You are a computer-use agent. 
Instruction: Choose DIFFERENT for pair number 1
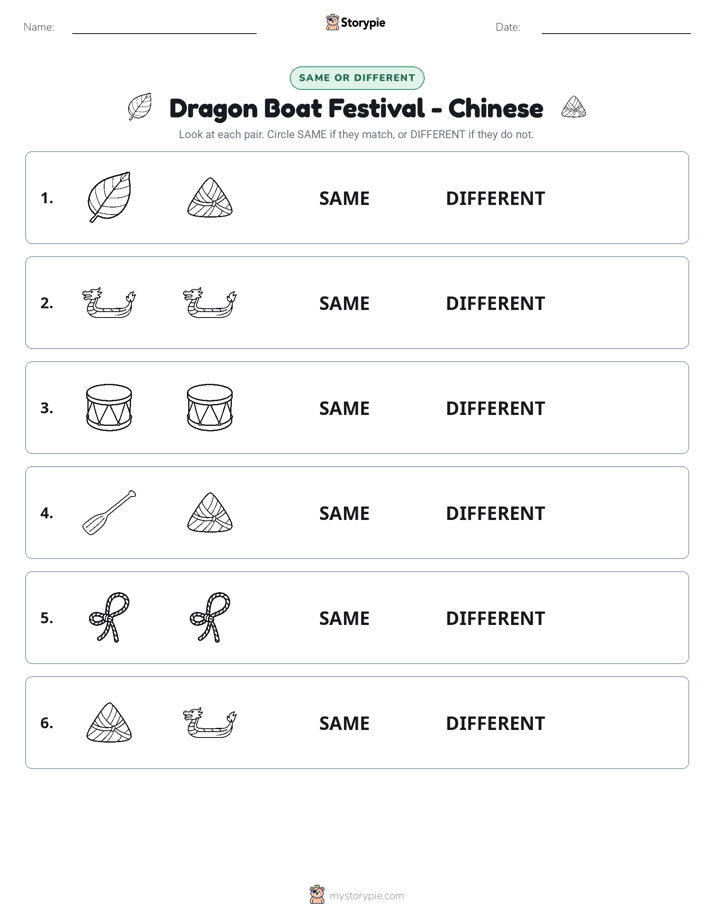point(495,198)
